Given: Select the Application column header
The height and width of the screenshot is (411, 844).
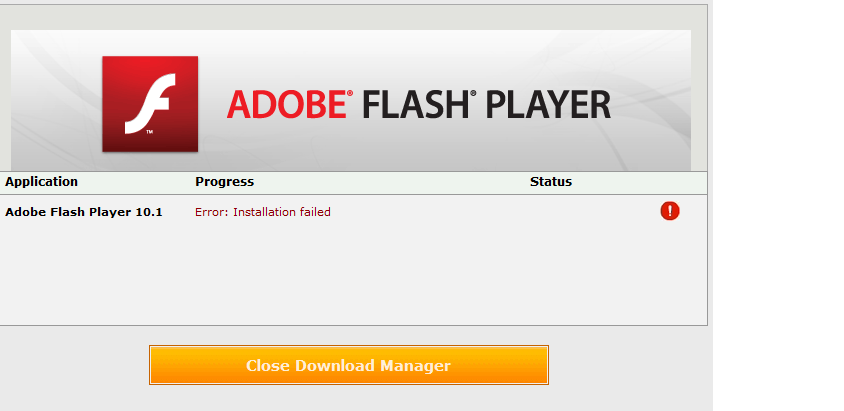Looking at the screenshot, I should pos(41,182).
